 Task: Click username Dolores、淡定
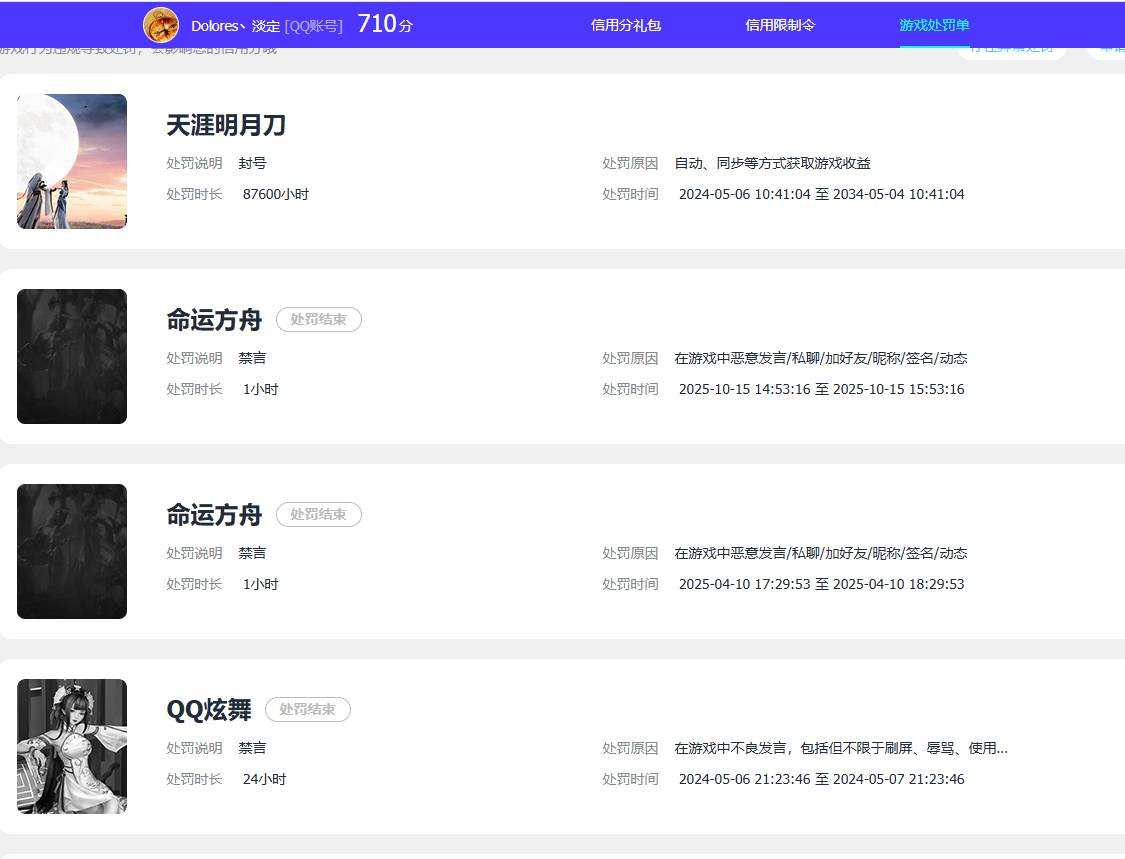point(235,26)
